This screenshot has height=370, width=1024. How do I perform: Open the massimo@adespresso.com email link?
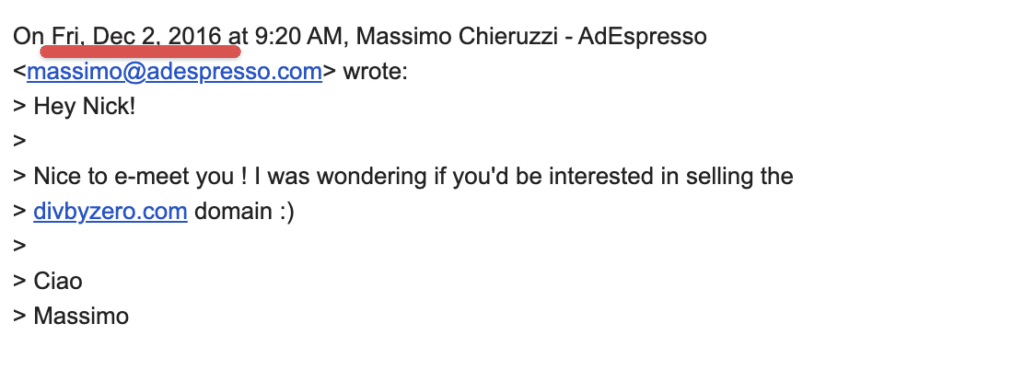click(174, 71)
